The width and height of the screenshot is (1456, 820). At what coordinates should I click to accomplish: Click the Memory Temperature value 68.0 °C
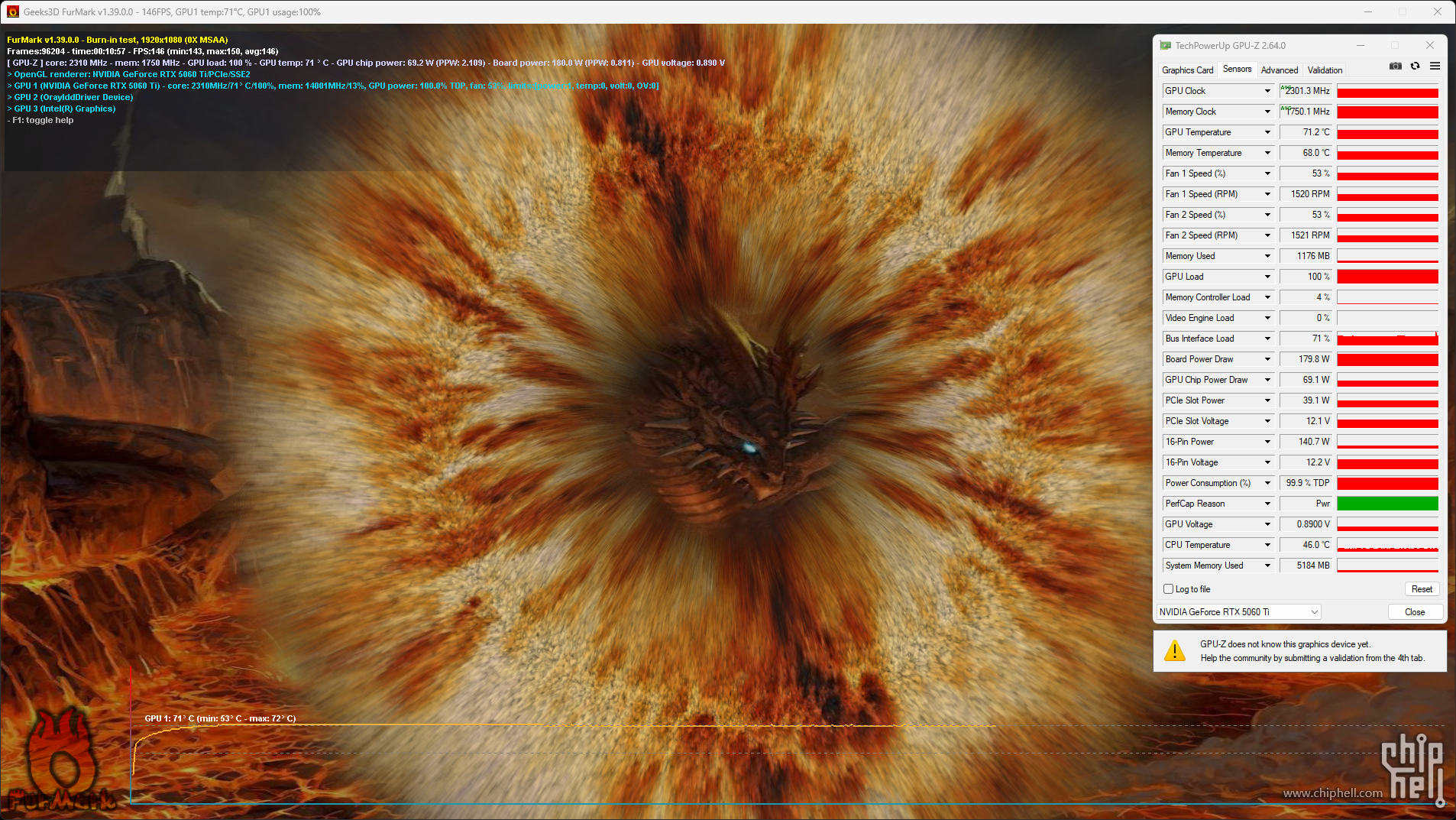point(1306,153)
